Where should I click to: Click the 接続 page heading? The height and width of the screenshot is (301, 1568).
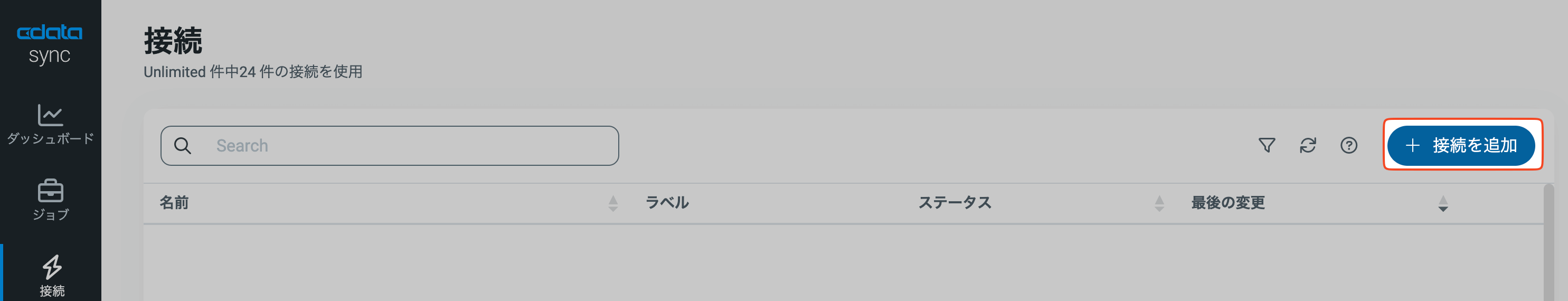[173, 41]
